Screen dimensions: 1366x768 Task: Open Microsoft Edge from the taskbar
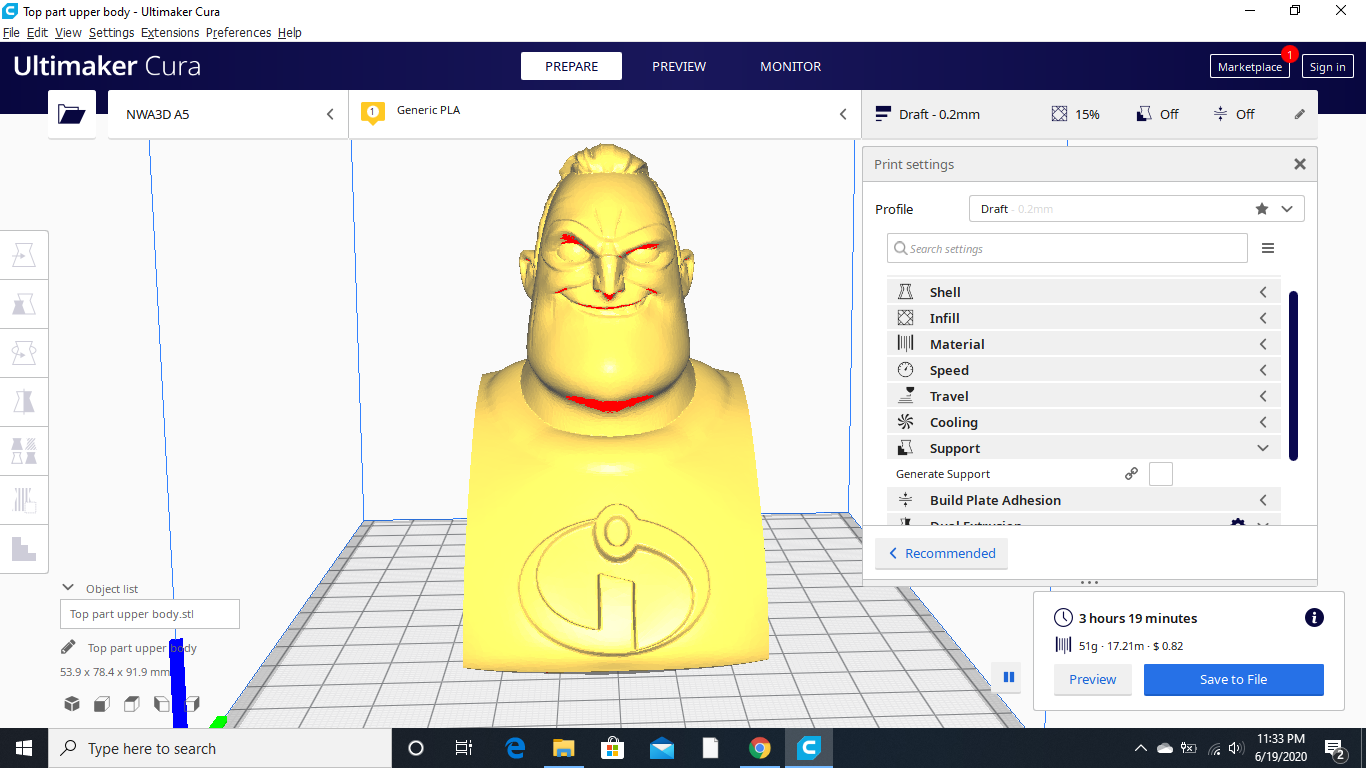[x=515, y=747]
